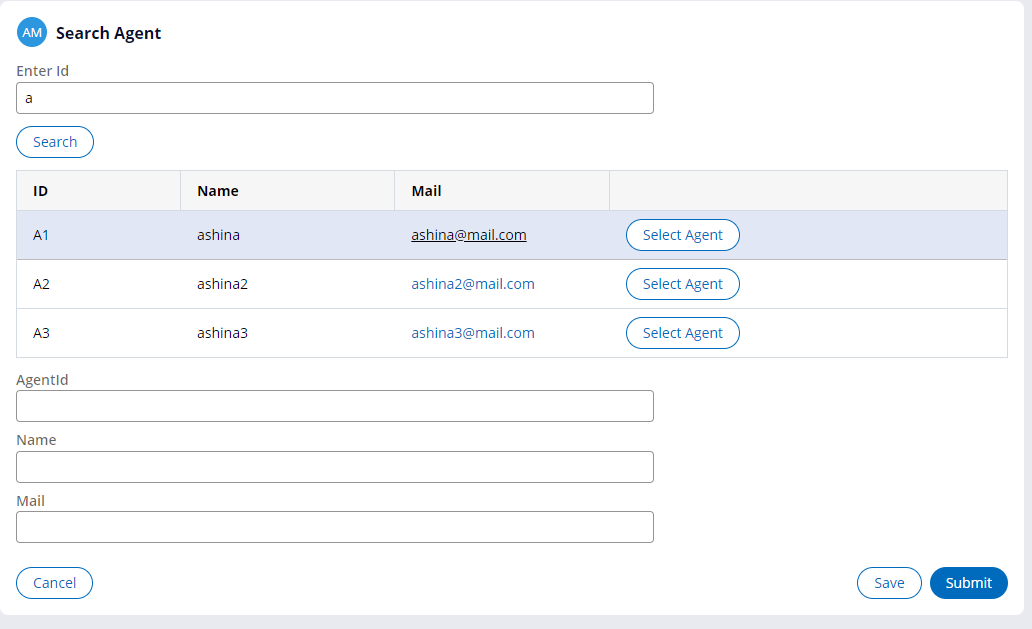The width and height of the screenshot is (1032, 629).
Task: Open the ashina3@mail.com email link
Action: (472, 332)
